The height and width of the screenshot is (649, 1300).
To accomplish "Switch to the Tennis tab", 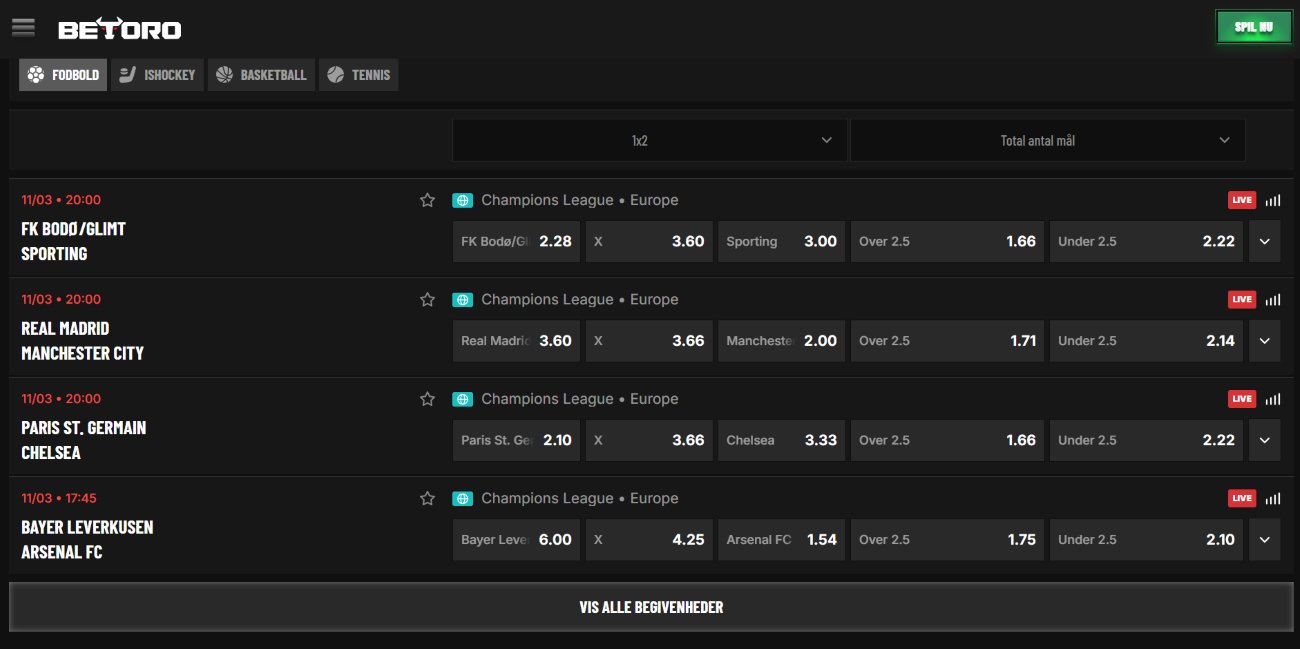I will coord(358,74).
